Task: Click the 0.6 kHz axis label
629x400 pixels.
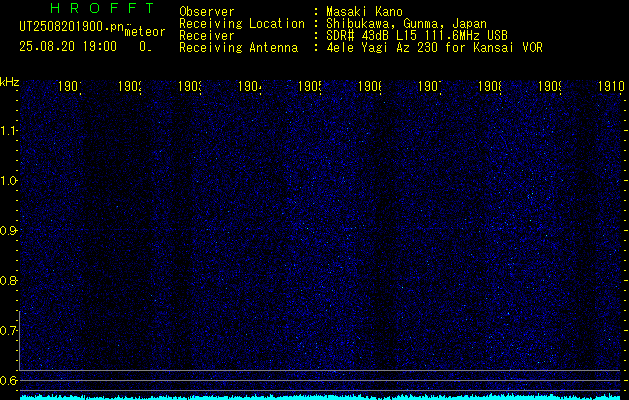Action: point(8,380)
